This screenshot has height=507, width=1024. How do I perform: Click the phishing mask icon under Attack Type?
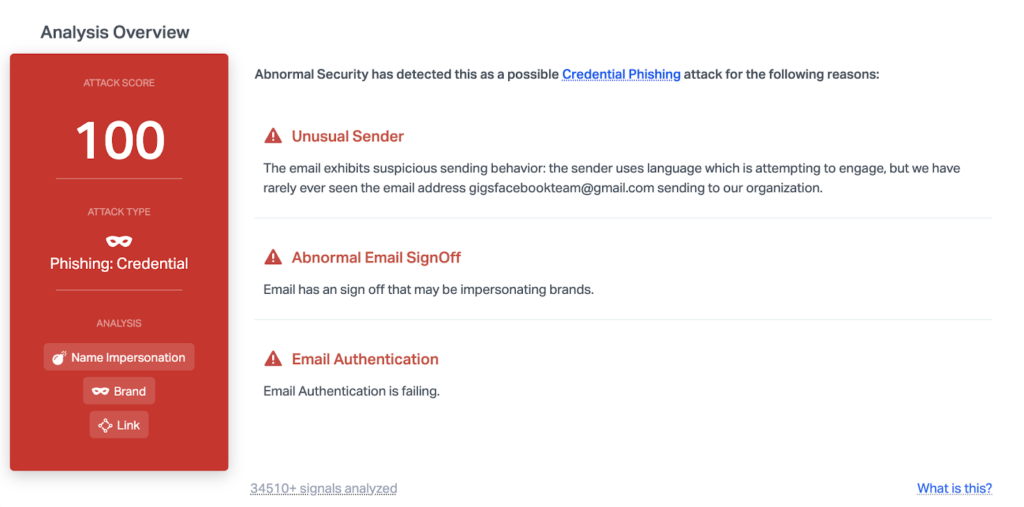click(x=119, y=241)
